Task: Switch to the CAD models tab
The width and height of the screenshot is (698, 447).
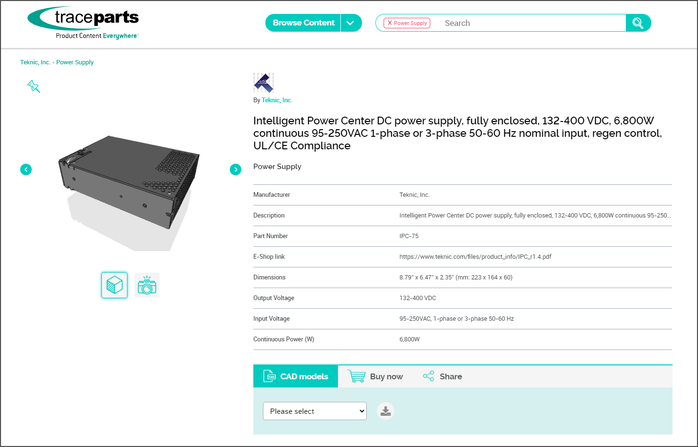Action: coord(295,377)
